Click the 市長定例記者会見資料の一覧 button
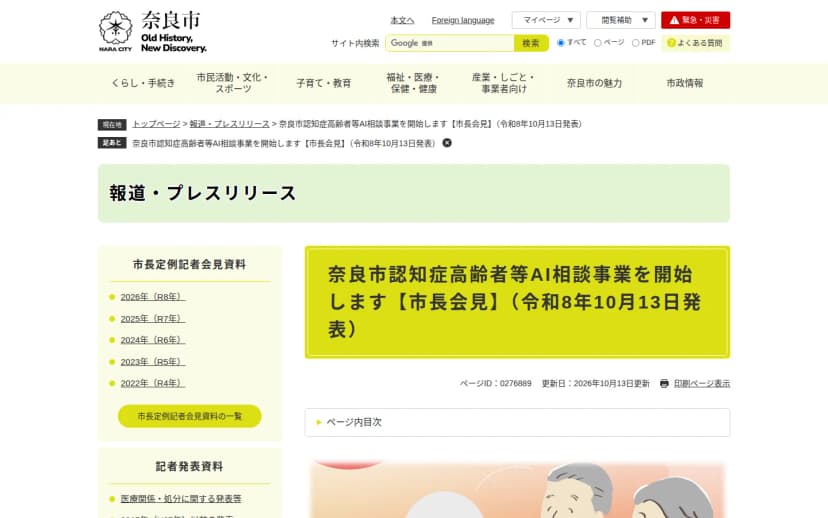The image size is (828, 518). [190, 416]
